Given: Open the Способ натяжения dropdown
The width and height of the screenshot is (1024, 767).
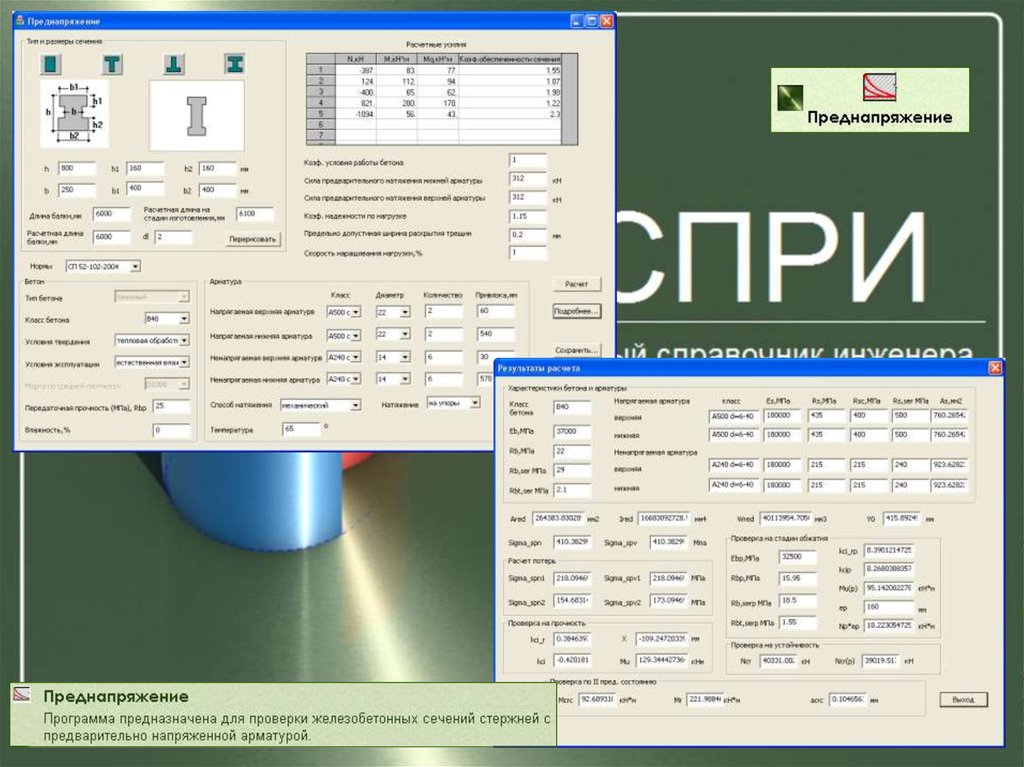Looking at the screenshot, I should click(355, 405).
